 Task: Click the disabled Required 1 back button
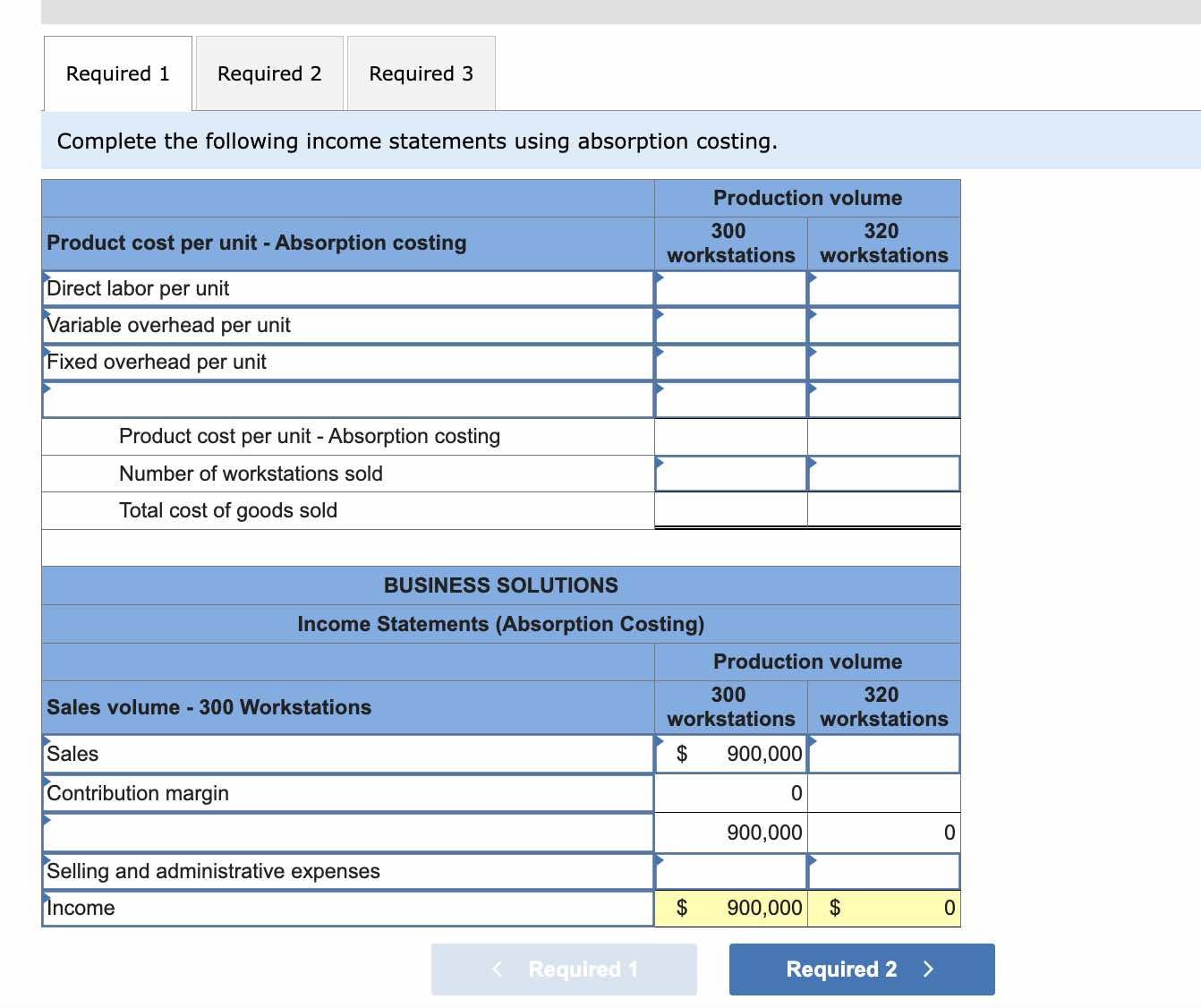[x=564, y=970]
